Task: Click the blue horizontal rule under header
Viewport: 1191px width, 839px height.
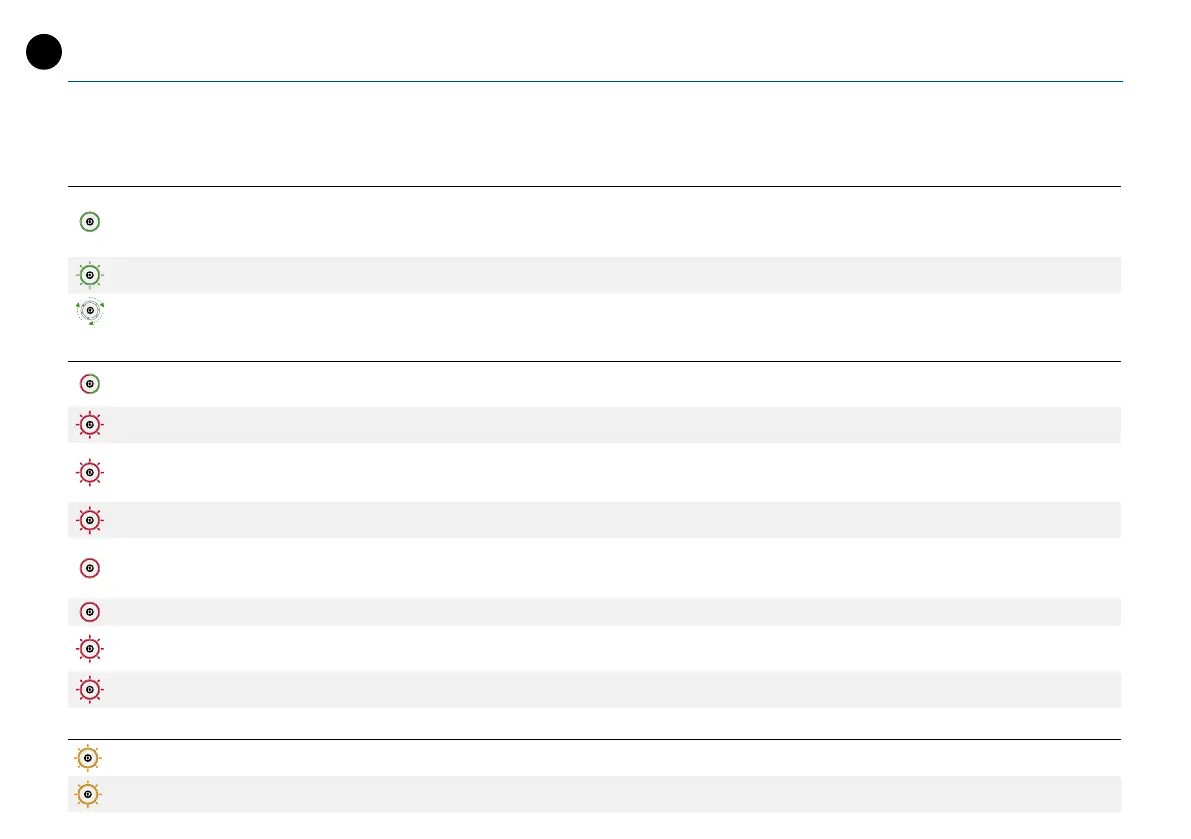Action: tap(595, 81)
